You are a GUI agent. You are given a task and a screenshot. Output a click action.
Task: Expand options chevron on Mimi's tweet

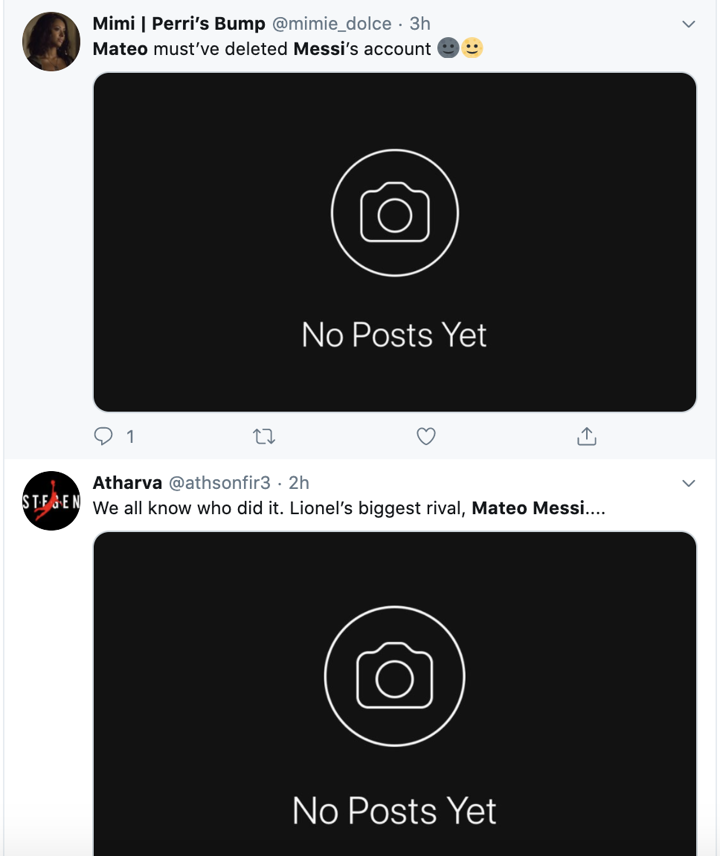coord(688,24)
